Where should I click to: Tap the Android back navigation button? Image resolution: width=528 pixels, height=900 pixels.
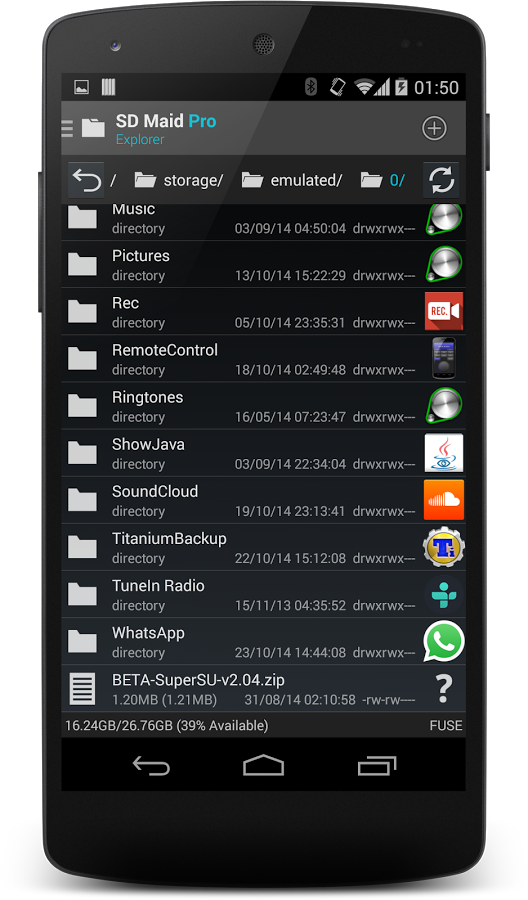pyautogui.click(x=151, y=765)
